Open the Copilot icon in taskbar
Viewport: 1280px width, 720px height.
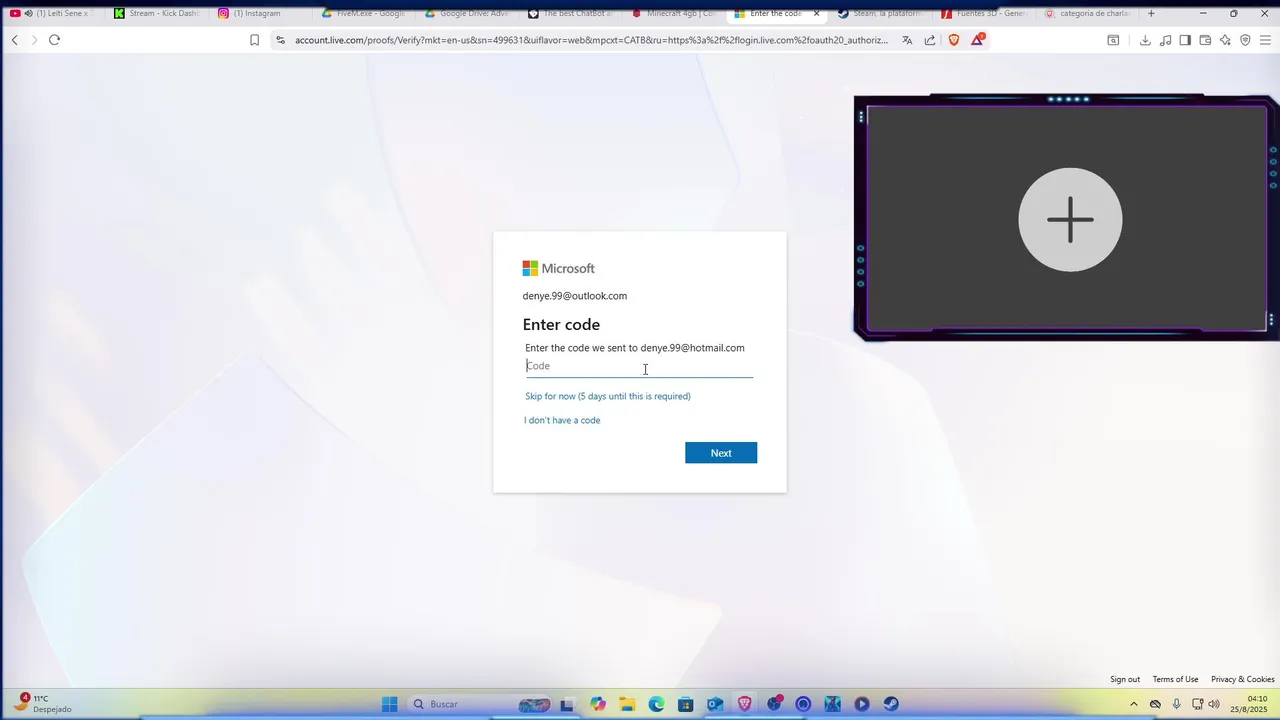coord(598,704)
